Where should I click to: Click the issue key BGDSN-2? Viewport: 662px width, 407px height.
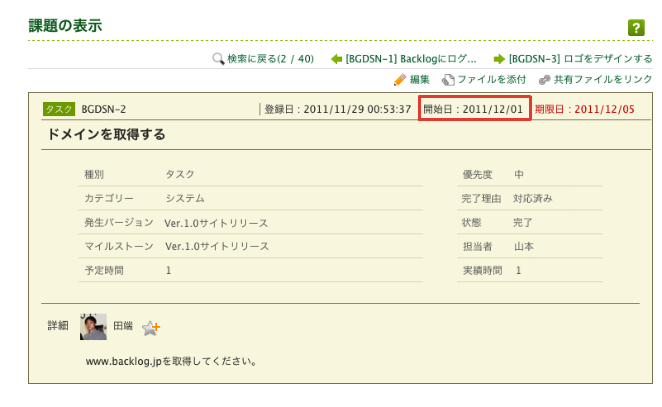(x=103, y=109)
